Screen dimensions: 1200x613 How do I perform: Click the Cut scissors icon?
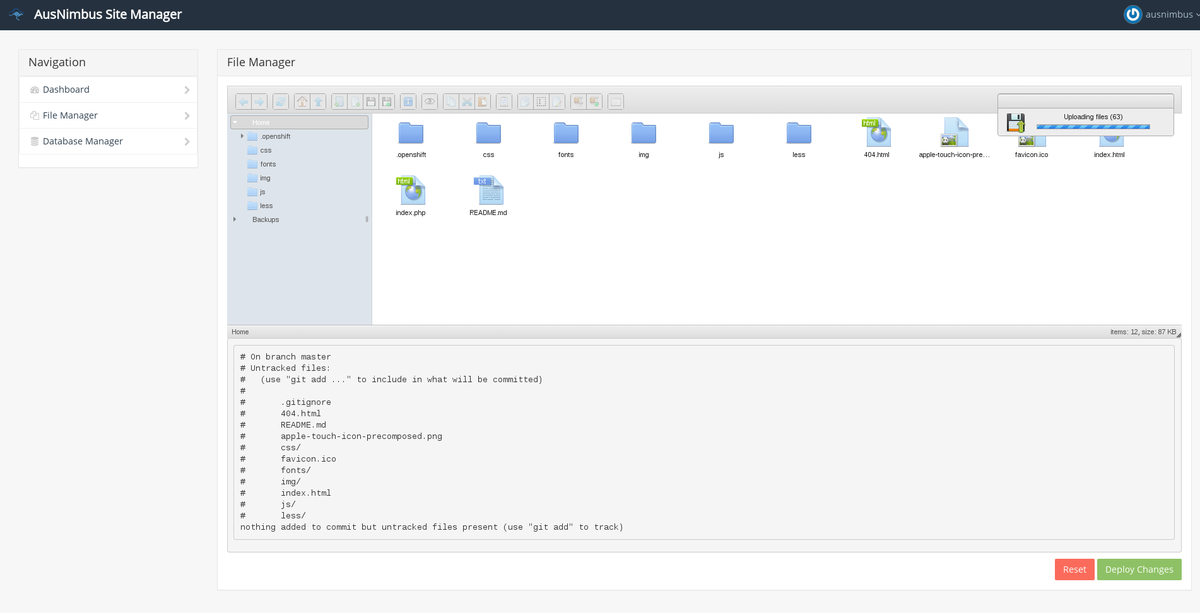coord(467,101)
